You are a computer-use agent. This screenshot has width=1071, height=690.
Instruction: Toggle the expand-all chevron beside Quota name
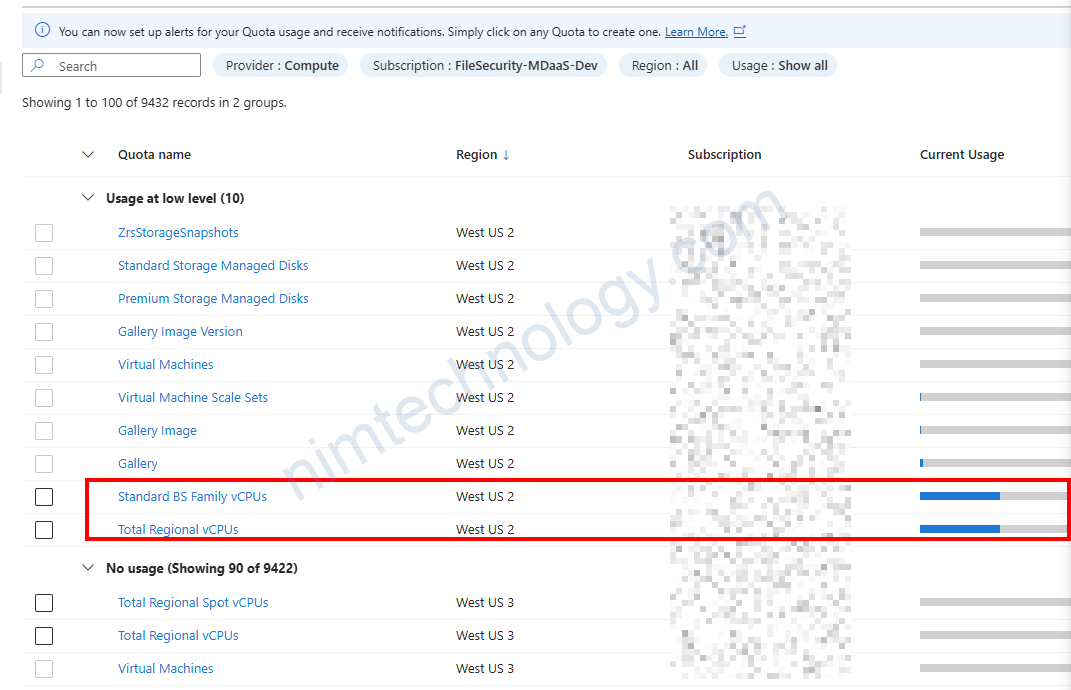click(88, 155)
